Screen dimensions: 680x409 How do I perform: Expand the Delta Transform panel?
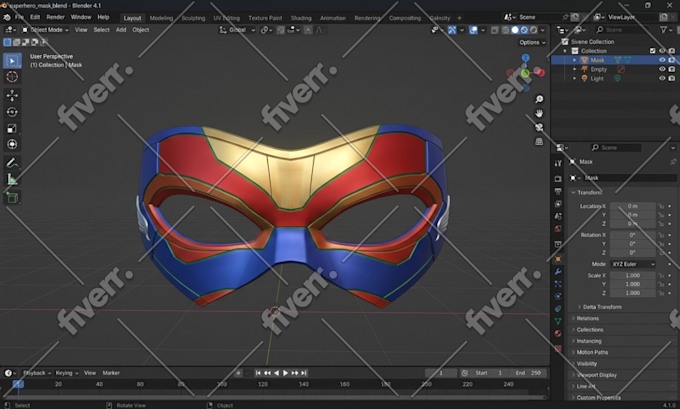click(x=599, y=307)
